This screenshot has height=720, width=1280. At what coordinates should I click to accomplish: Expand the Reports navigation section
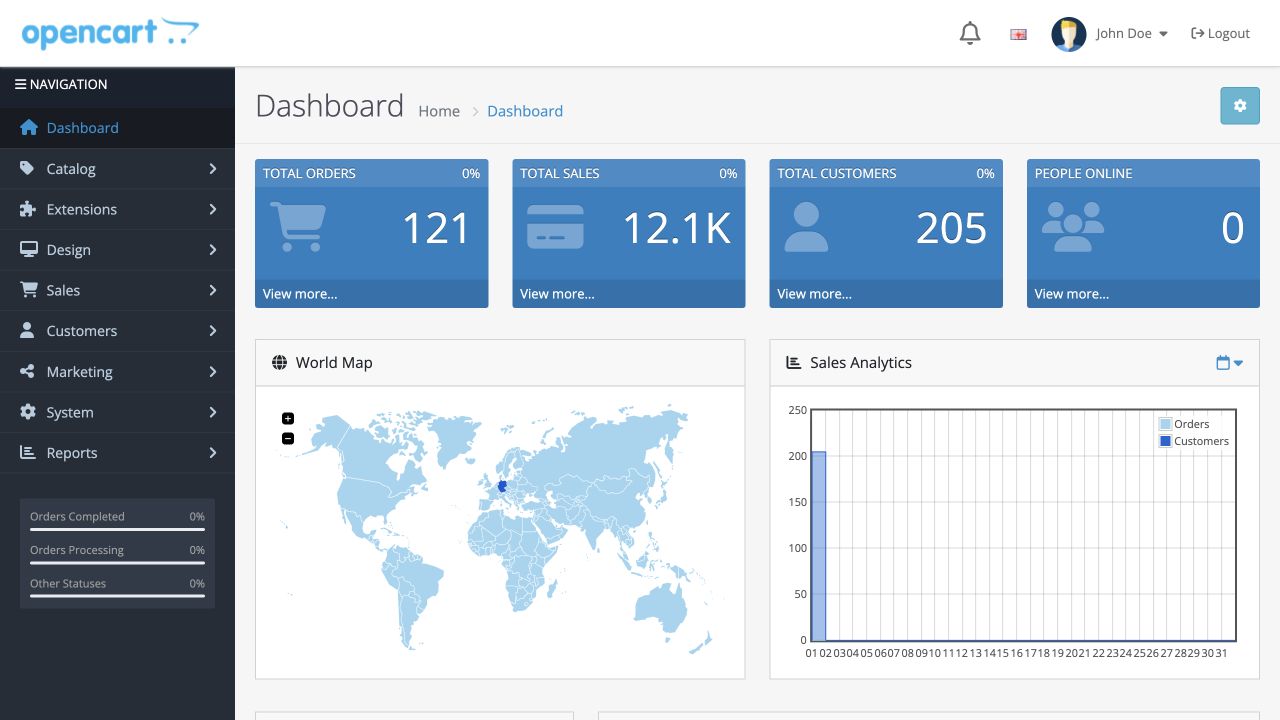(118, 453)
